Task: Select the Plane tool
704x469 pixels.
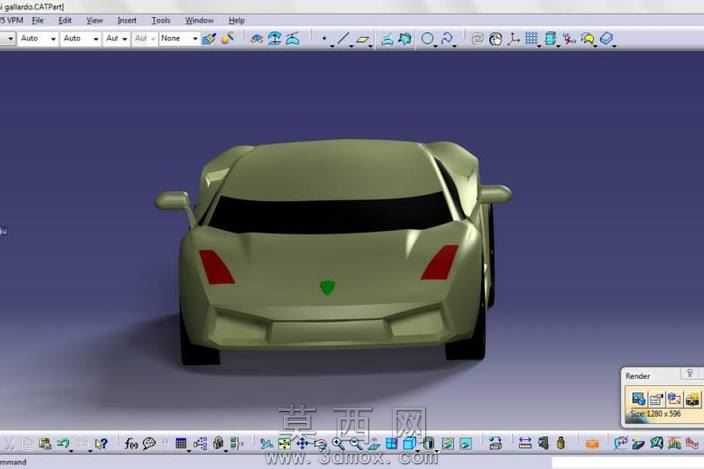Action: tap(362, 40)
